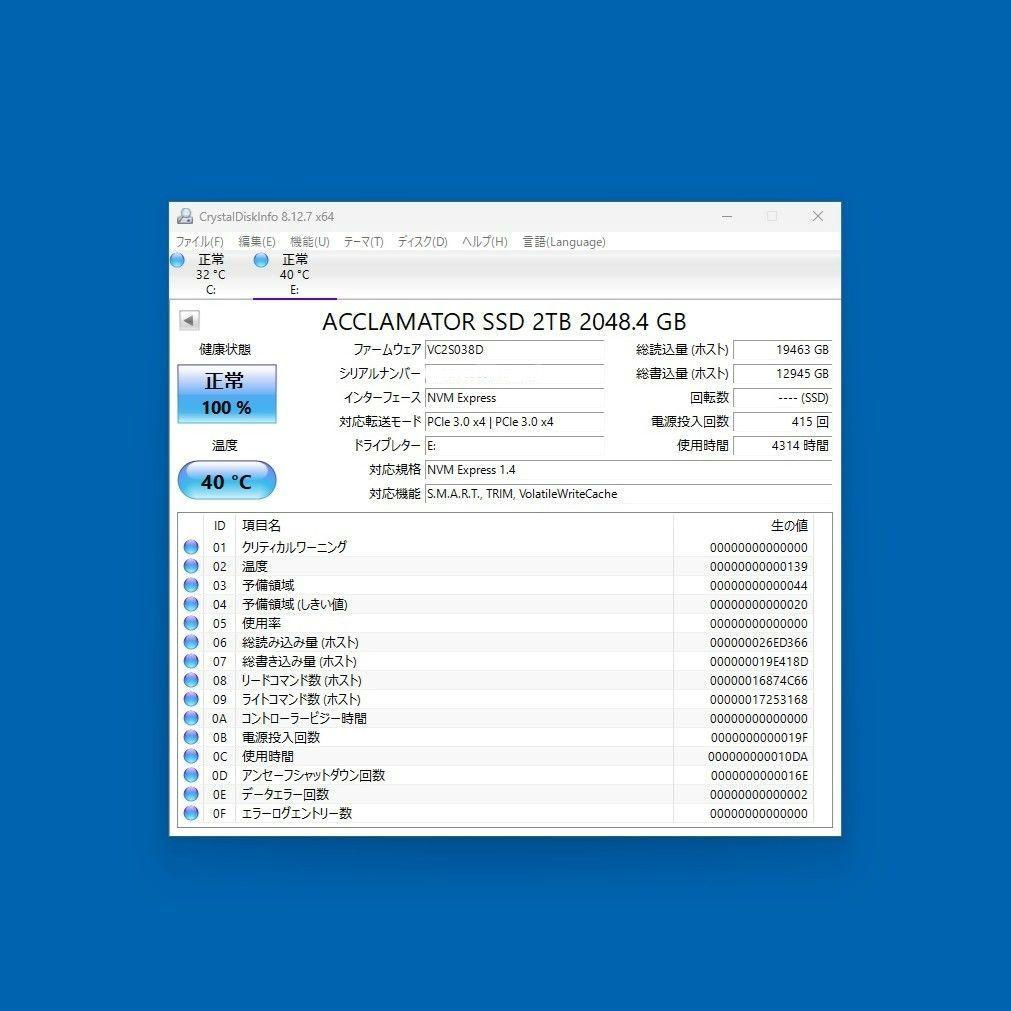Click raw value 0000000000019F

759,738
